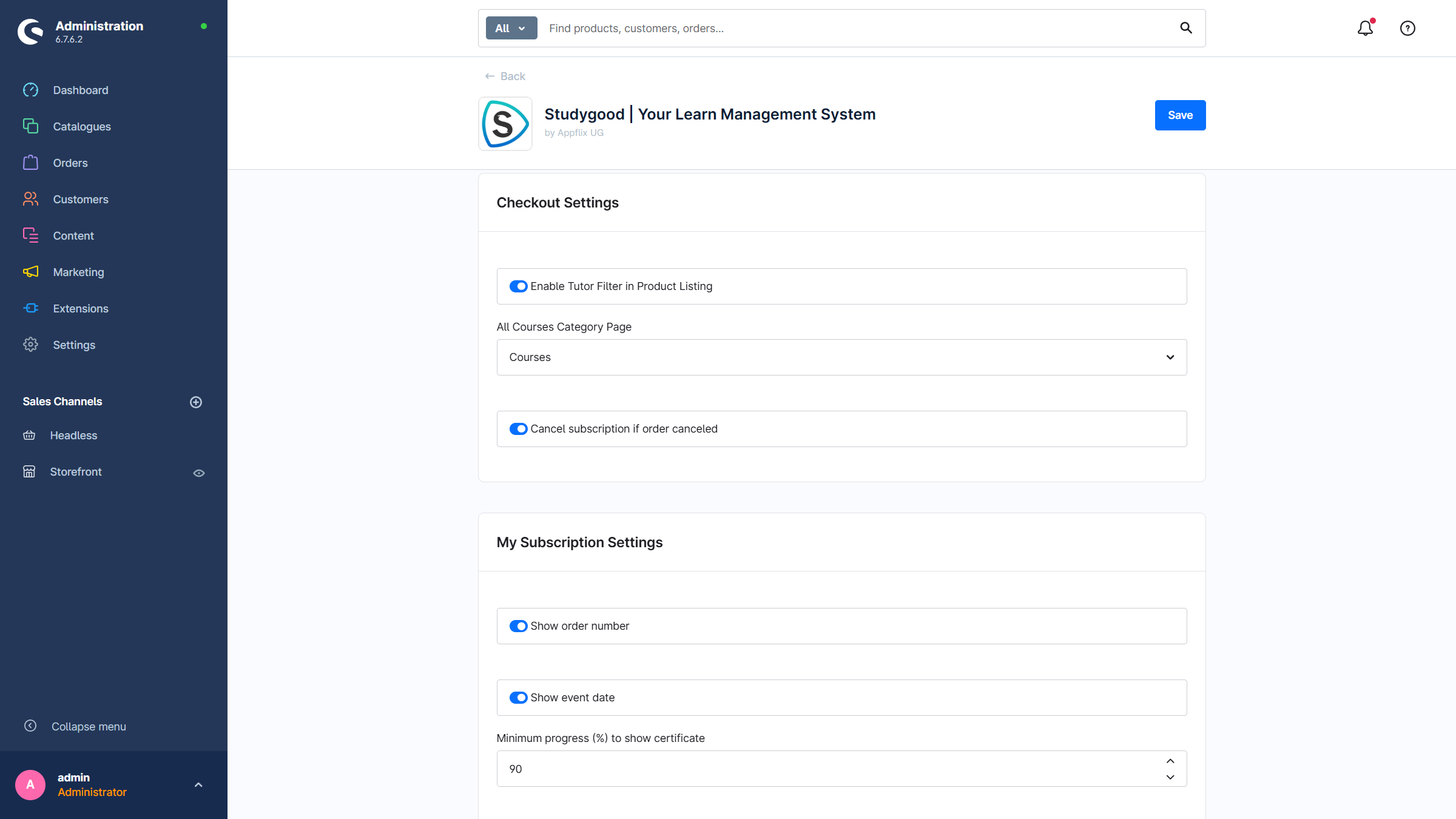The image size is (1456, 819).
Task: Click the Save button
Action: point(1179,115)
